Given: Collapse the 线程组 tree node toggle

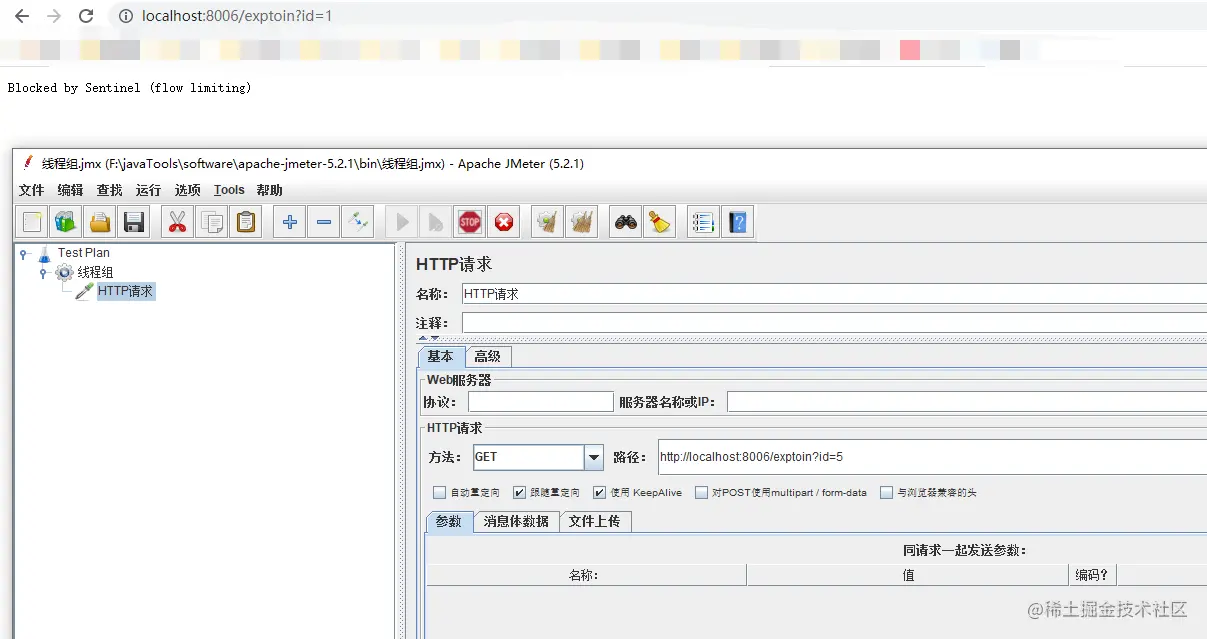Looking at the screenshot, I should 43,273.
